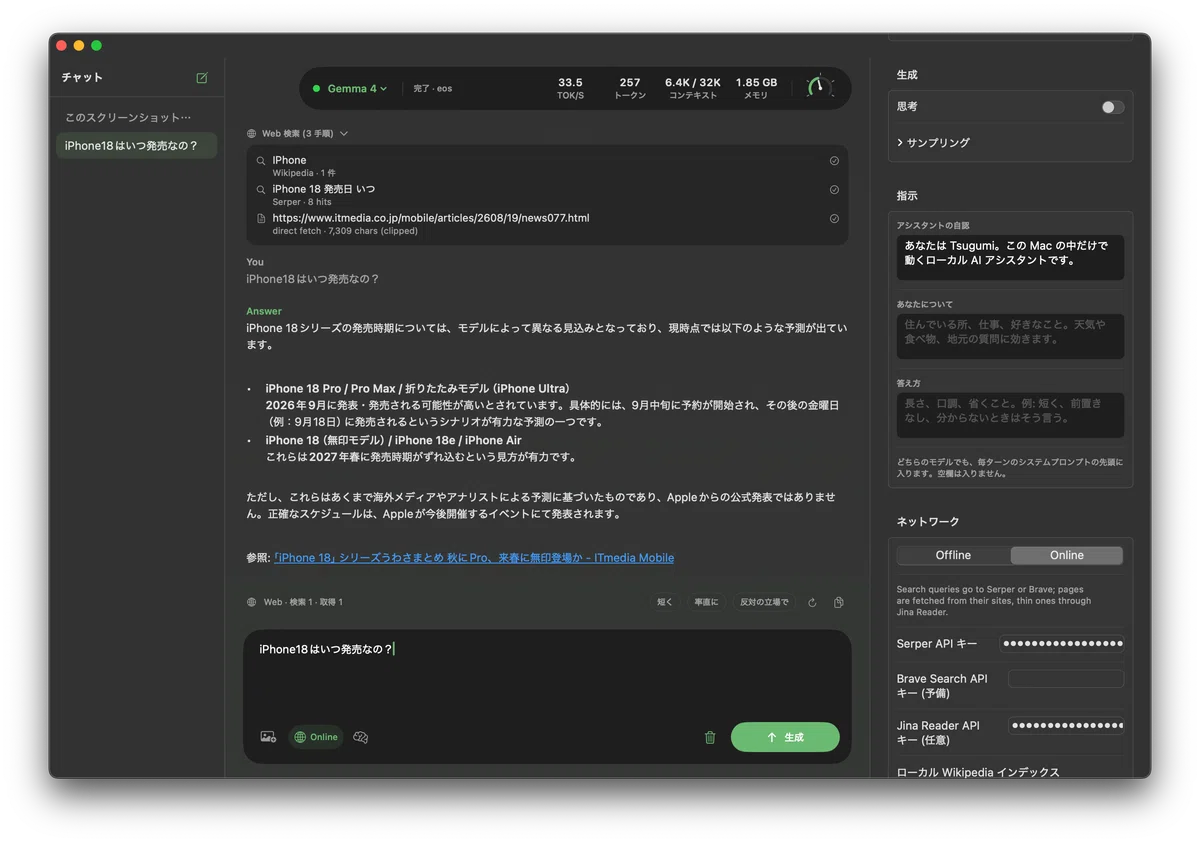Click the brain thinking icon in input box
The width and height of the screenshot is (1200, 843).
click(361, 737)
